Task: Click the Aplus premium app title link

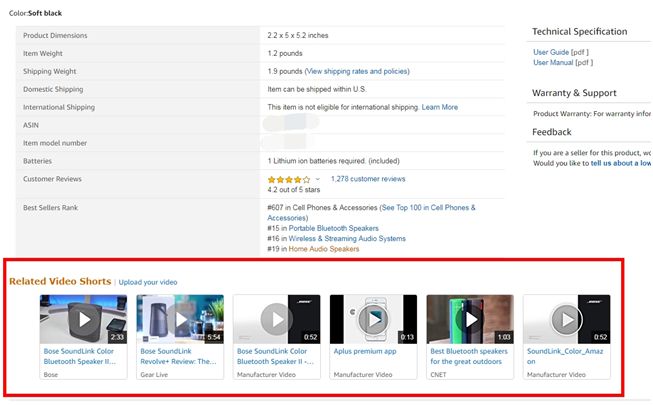Action: coord(366,351)
